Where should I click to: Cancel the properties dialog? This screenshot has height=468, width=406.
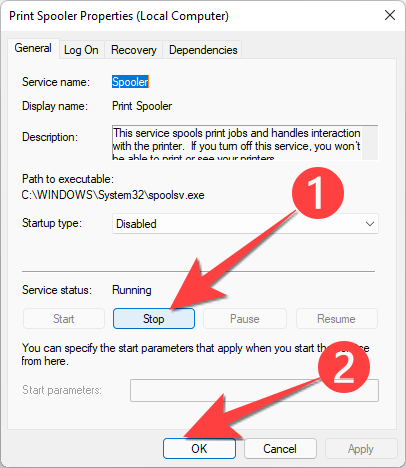(280, 449)
